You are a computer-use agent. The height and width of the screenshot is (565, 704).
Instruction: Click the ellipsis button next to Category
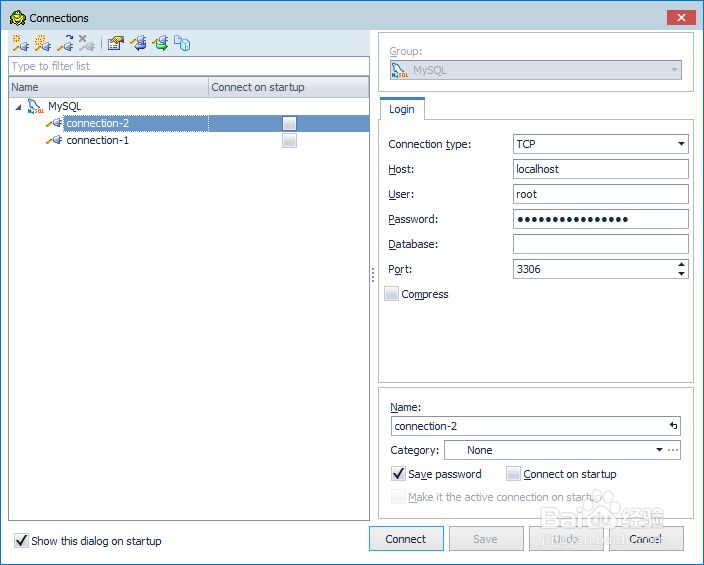(x=673, y=450)
